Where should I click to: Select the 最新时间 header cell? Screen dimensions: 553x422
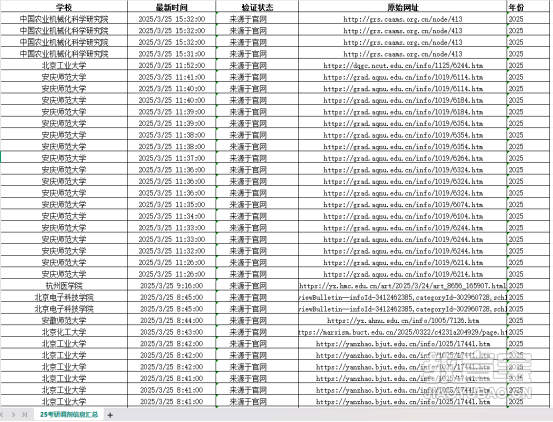coord(171,7)
